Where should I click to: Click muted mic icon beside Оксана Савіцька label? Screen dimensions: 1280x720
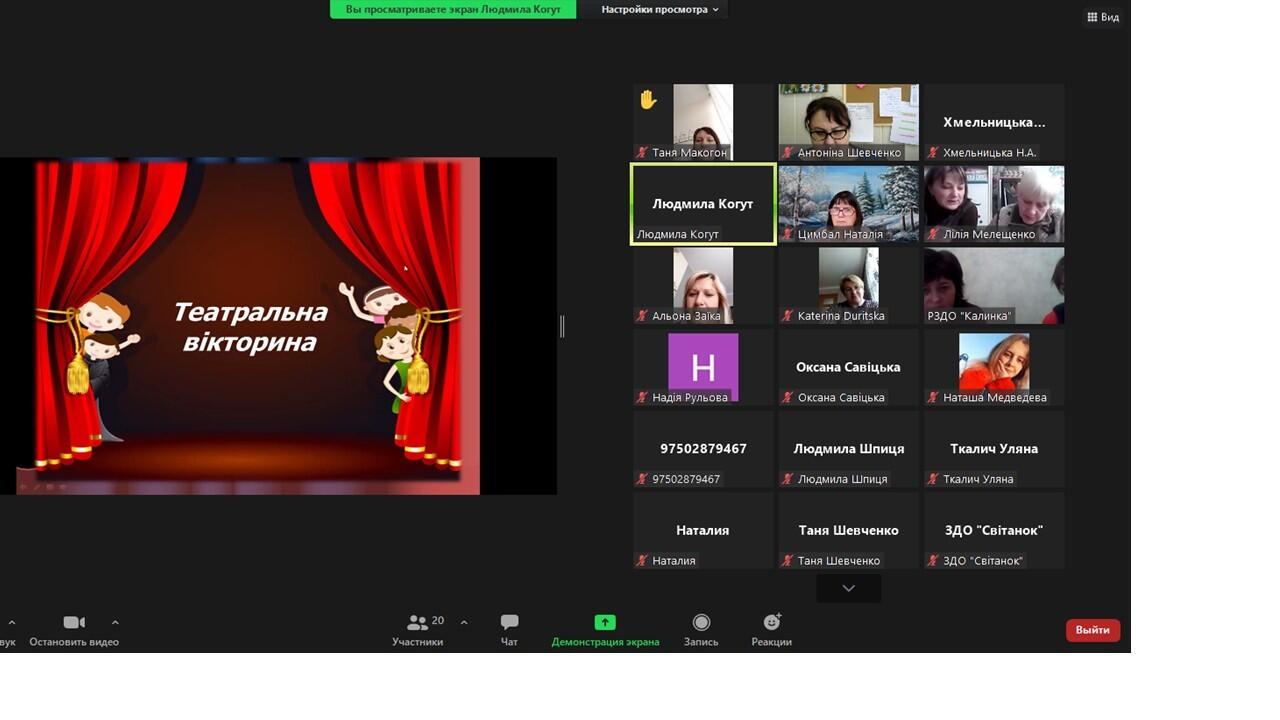point(788,398)
